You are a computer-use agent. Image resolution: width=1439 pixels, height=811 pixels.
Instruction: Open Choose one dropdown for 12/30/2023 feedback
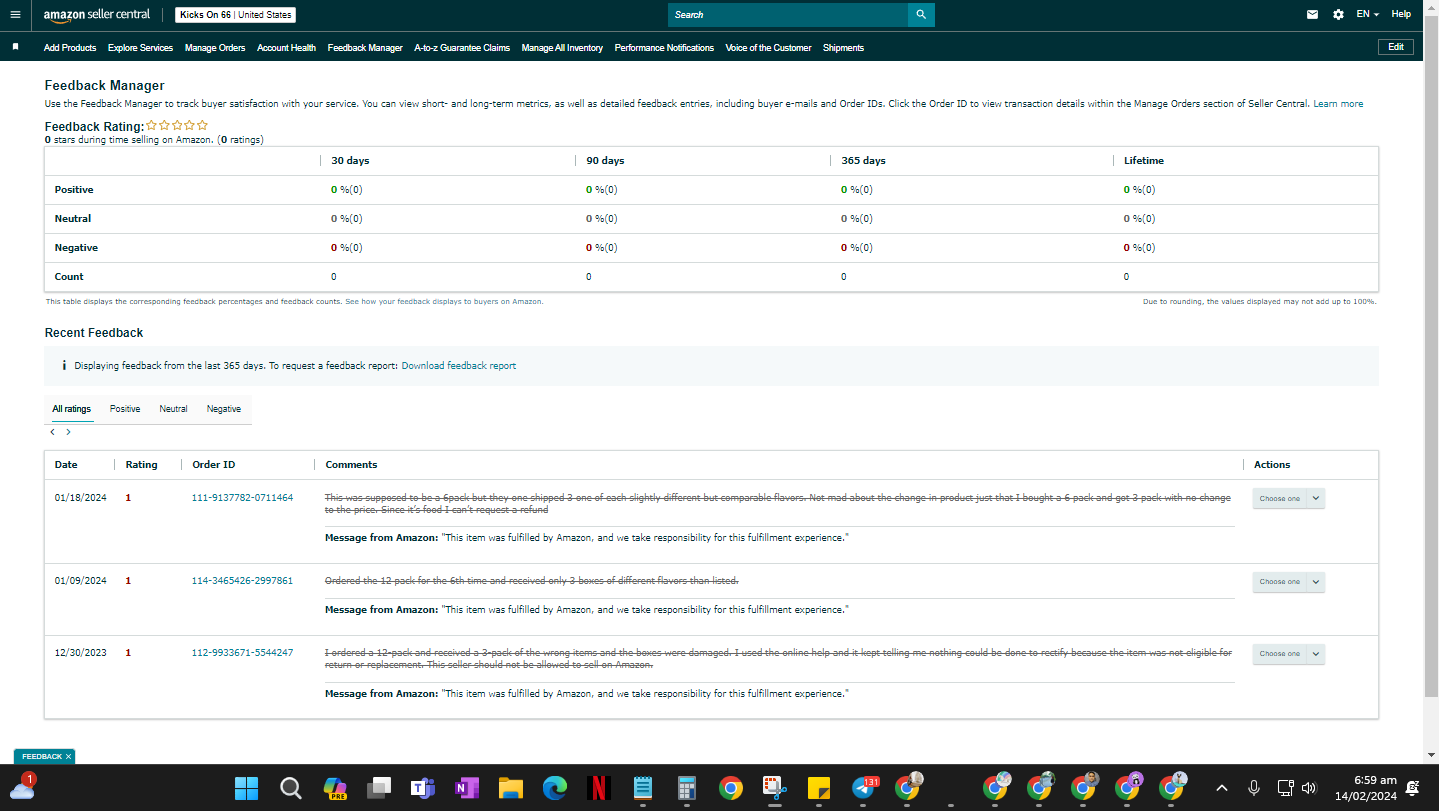(1288, 653)
